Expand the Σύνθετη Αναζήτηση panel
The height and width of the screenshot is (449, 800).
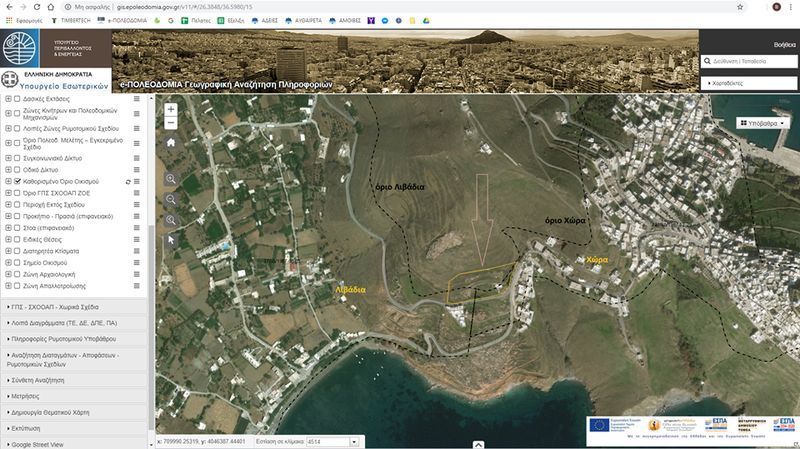38,381
